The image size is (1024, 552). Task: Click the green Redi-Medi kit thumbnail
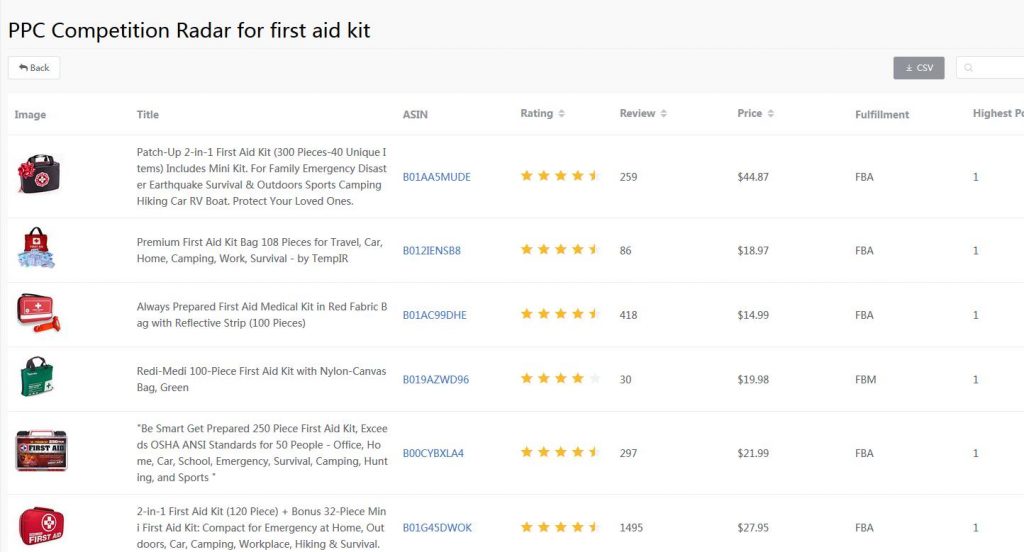(36, 378)
